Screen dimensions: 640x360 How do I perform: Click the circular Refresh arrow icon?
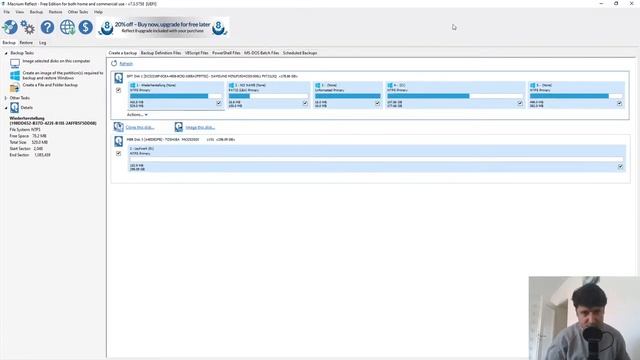coord(114,63)
